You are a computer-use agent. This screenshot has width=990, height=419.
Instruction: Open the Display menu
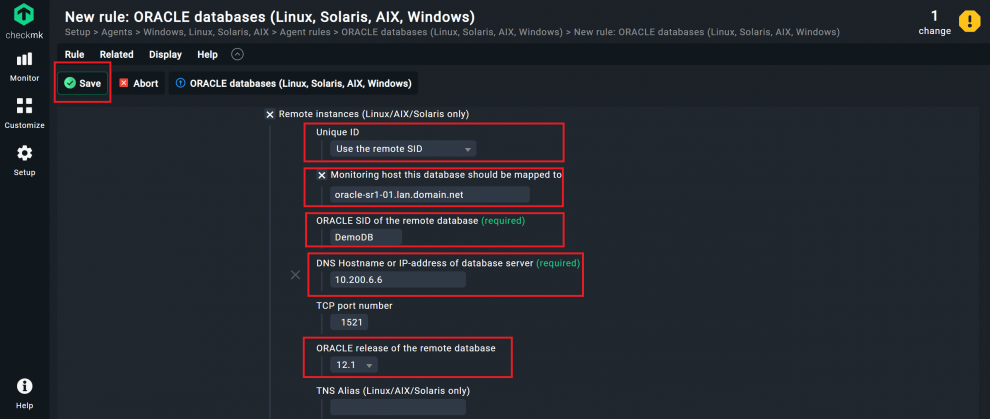coord(166,55)
